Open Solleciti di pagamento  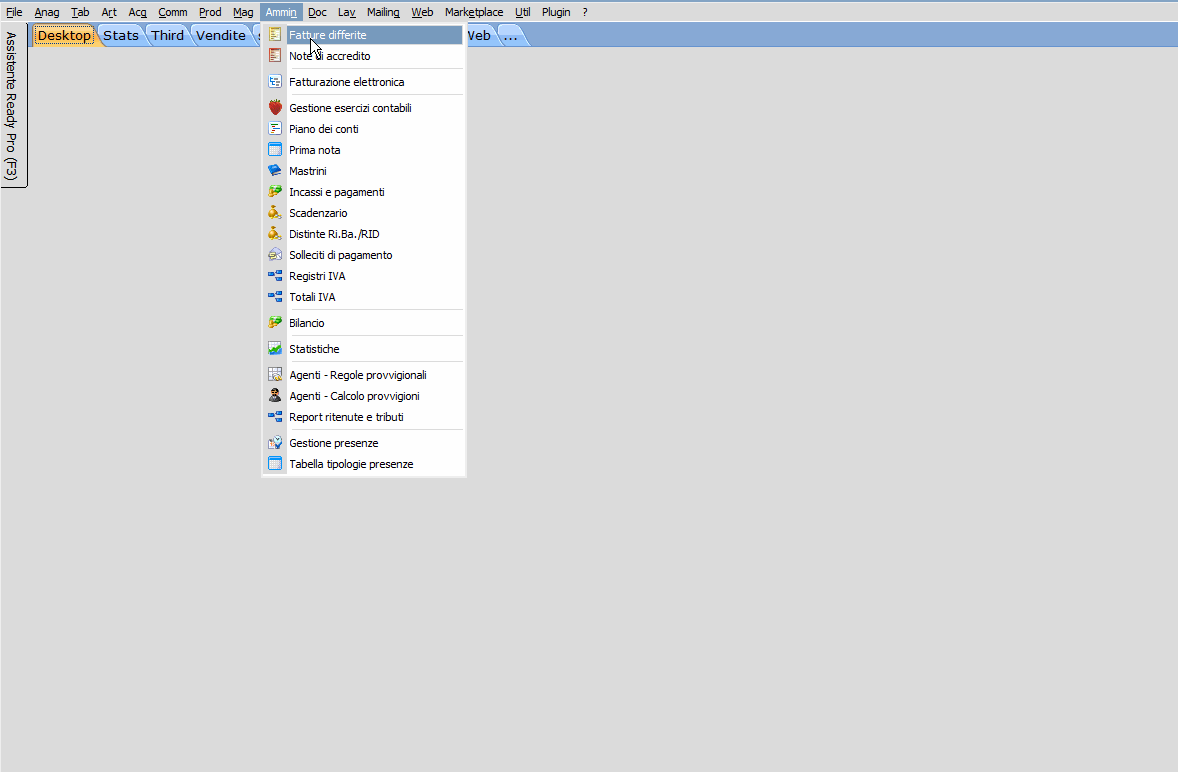coord(364,255)
